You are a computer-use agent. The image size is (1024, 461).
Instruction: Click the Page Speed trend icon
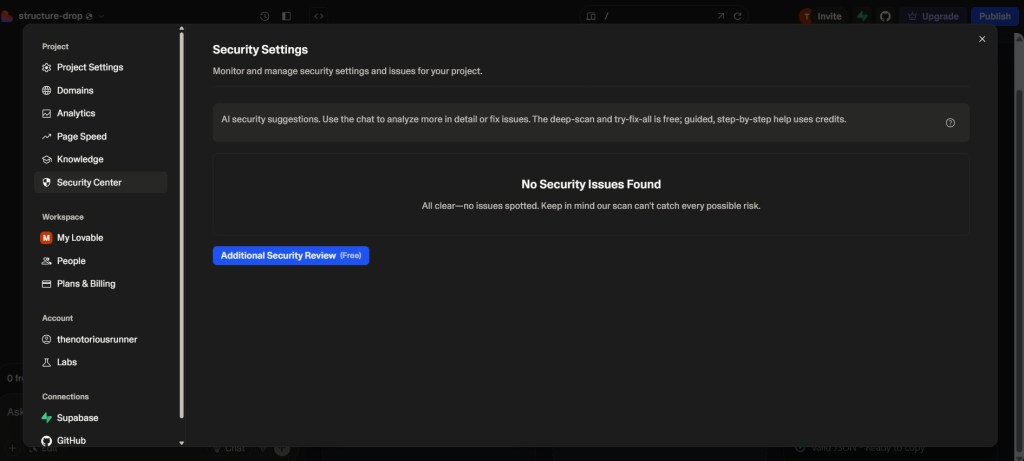click(46, 136)
